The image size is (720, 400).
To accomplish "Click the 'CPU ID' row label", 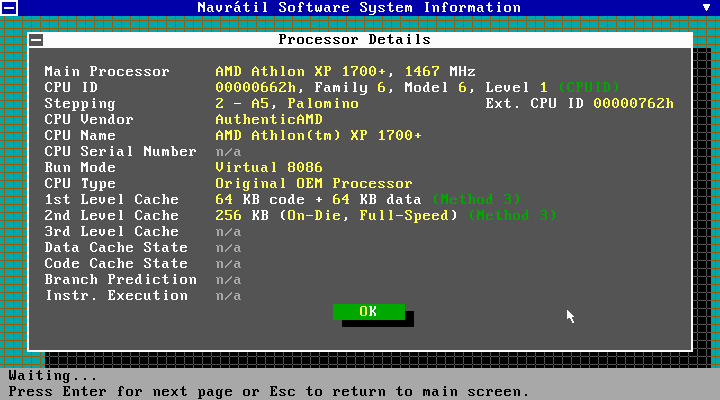I will pos(71,88).
